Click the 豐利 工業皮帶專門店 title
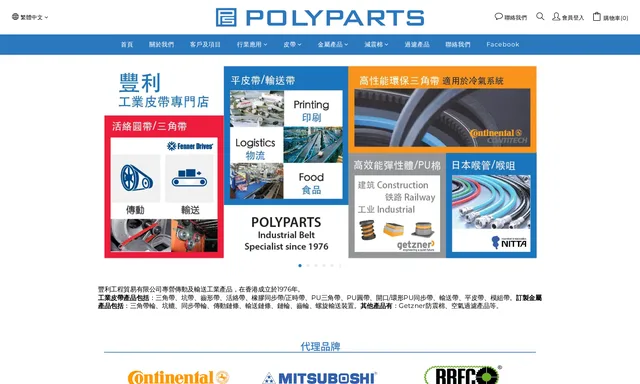 click(x=163, y=91)
